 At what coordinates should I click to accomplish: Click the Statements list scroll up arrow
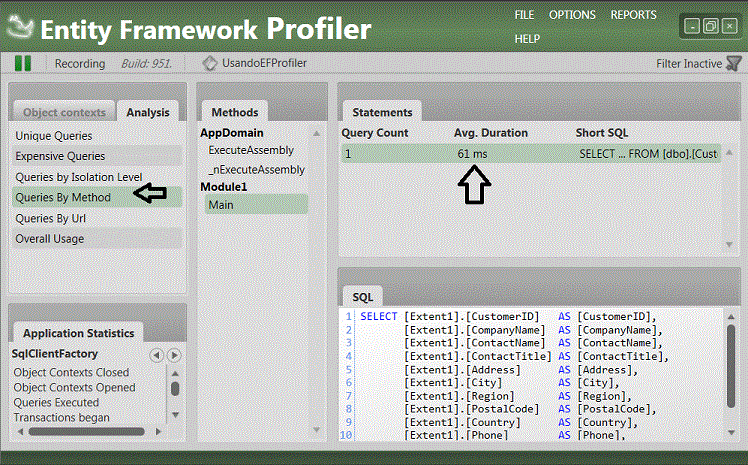(x=729, y=153)
